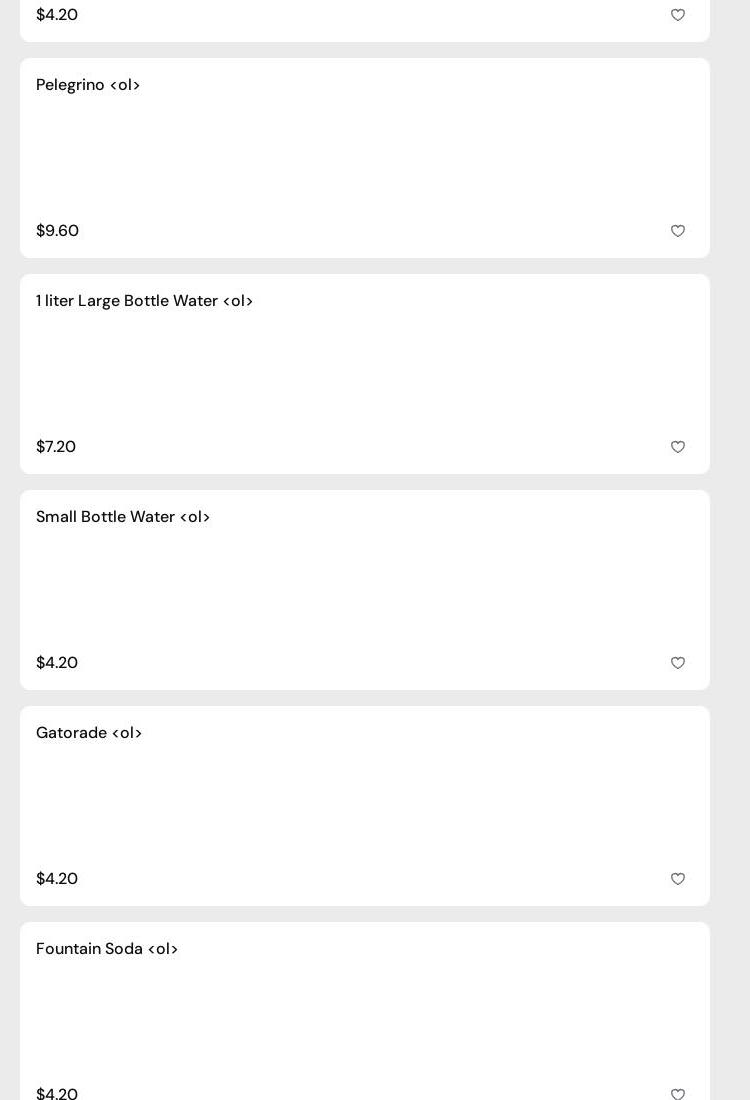
Task: Click the Gatorade item name
Action: pyautogui.click(x=89, y=733)
